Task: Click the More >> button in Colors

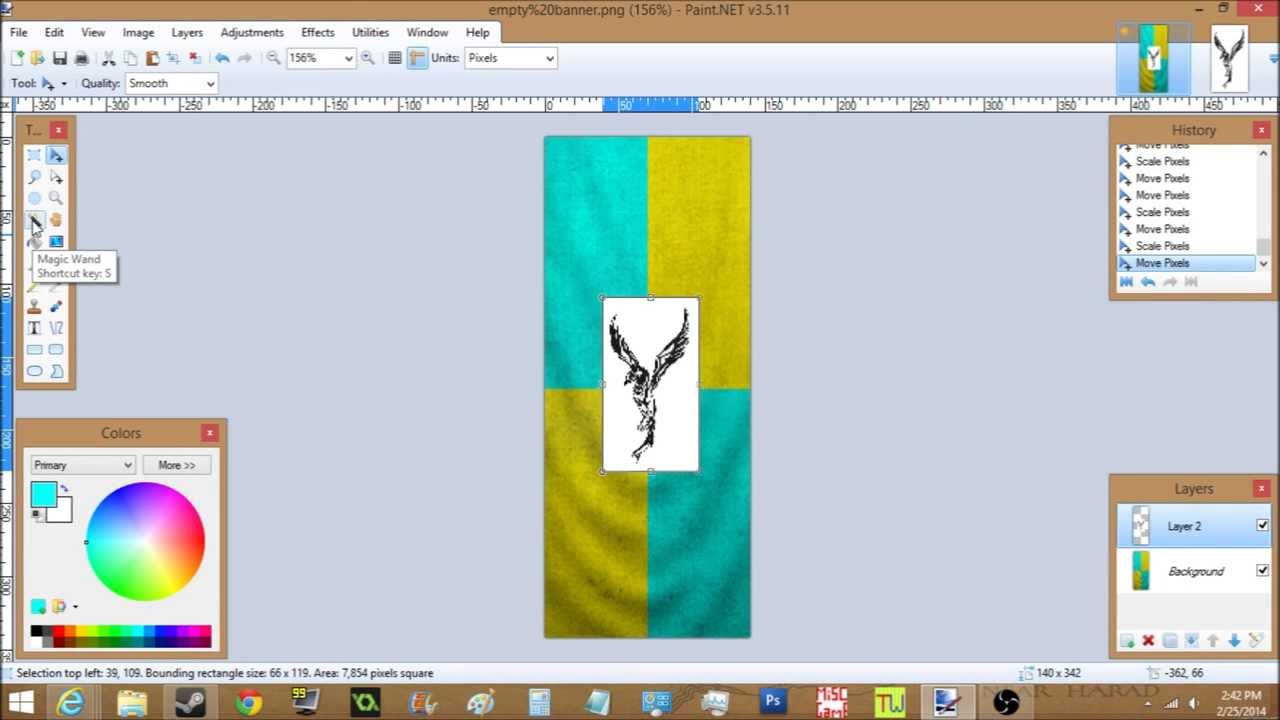Action: [x=176, y=464]
